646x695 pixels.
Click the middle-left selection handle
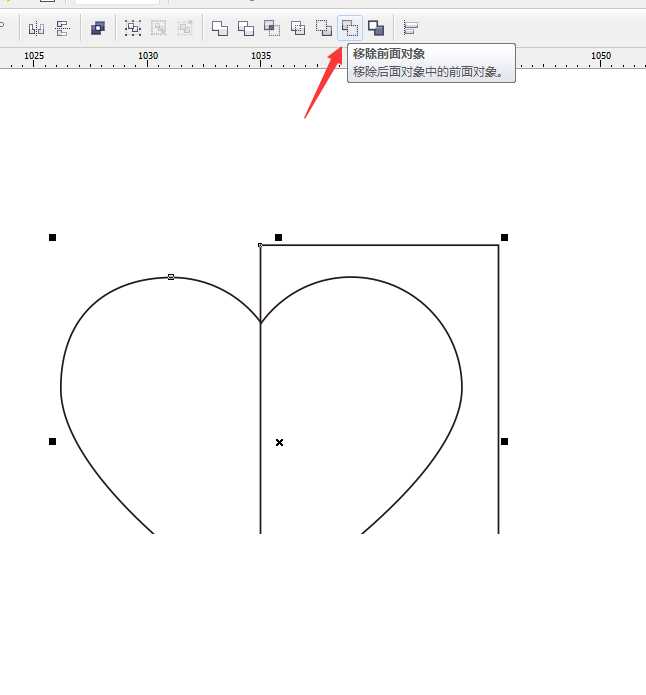[53, 441]
